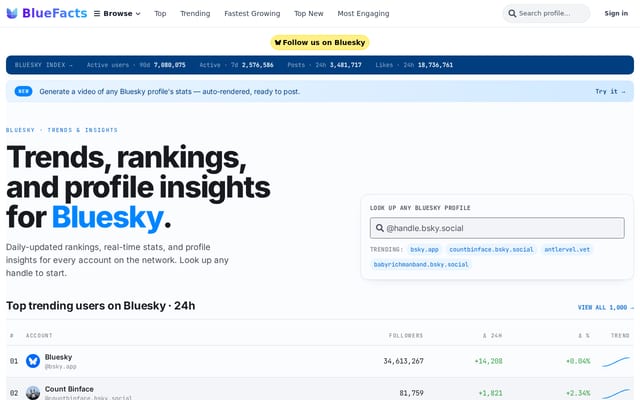Viewport: 640px width, 400px height.
Task: Click the header search magnifier icon
Action: [512, 13]
